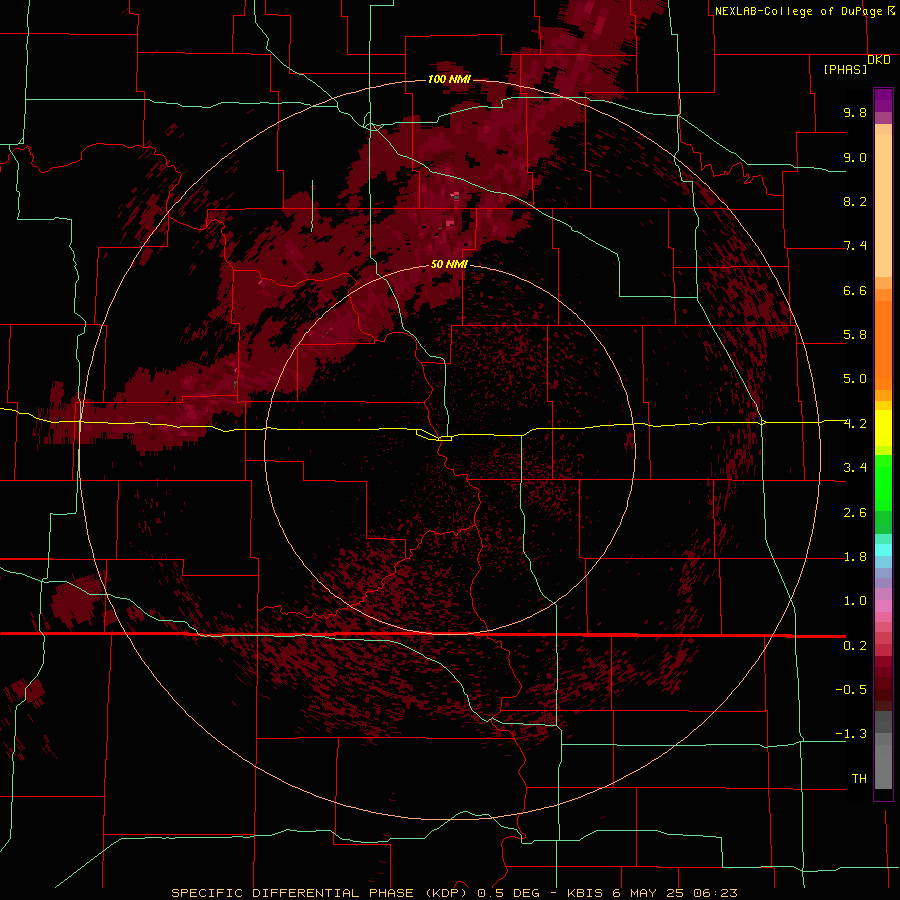This screenshot has width=900, height=900.
Task: Select the 5.8 value on the legend
Action: (x=855, y=335)
